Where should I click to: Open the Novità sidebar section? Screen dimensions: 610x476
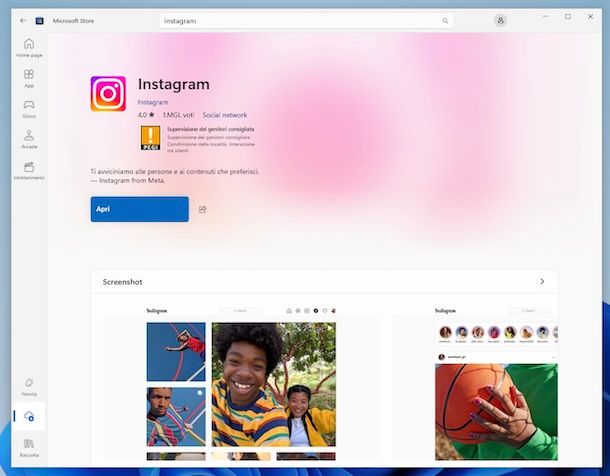29,387
